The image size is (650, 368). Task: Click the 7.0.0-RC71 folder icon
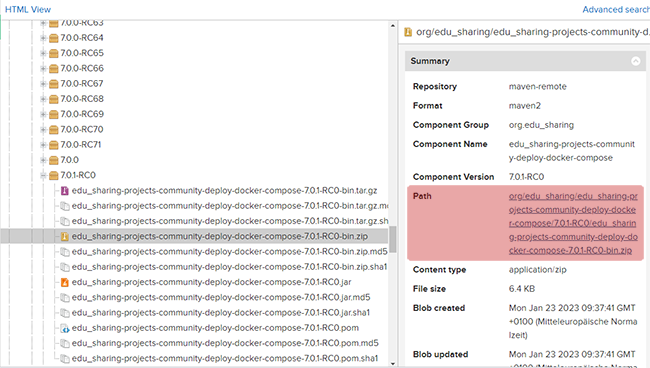tap(53, 145)
